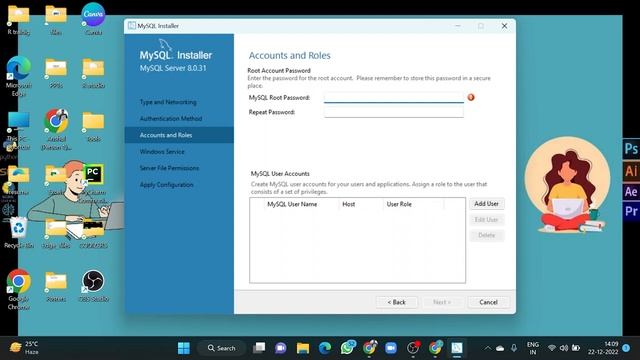This screenshot has height=360, width=640.
Task: Go back with the Back button
Action: point(396,302)
